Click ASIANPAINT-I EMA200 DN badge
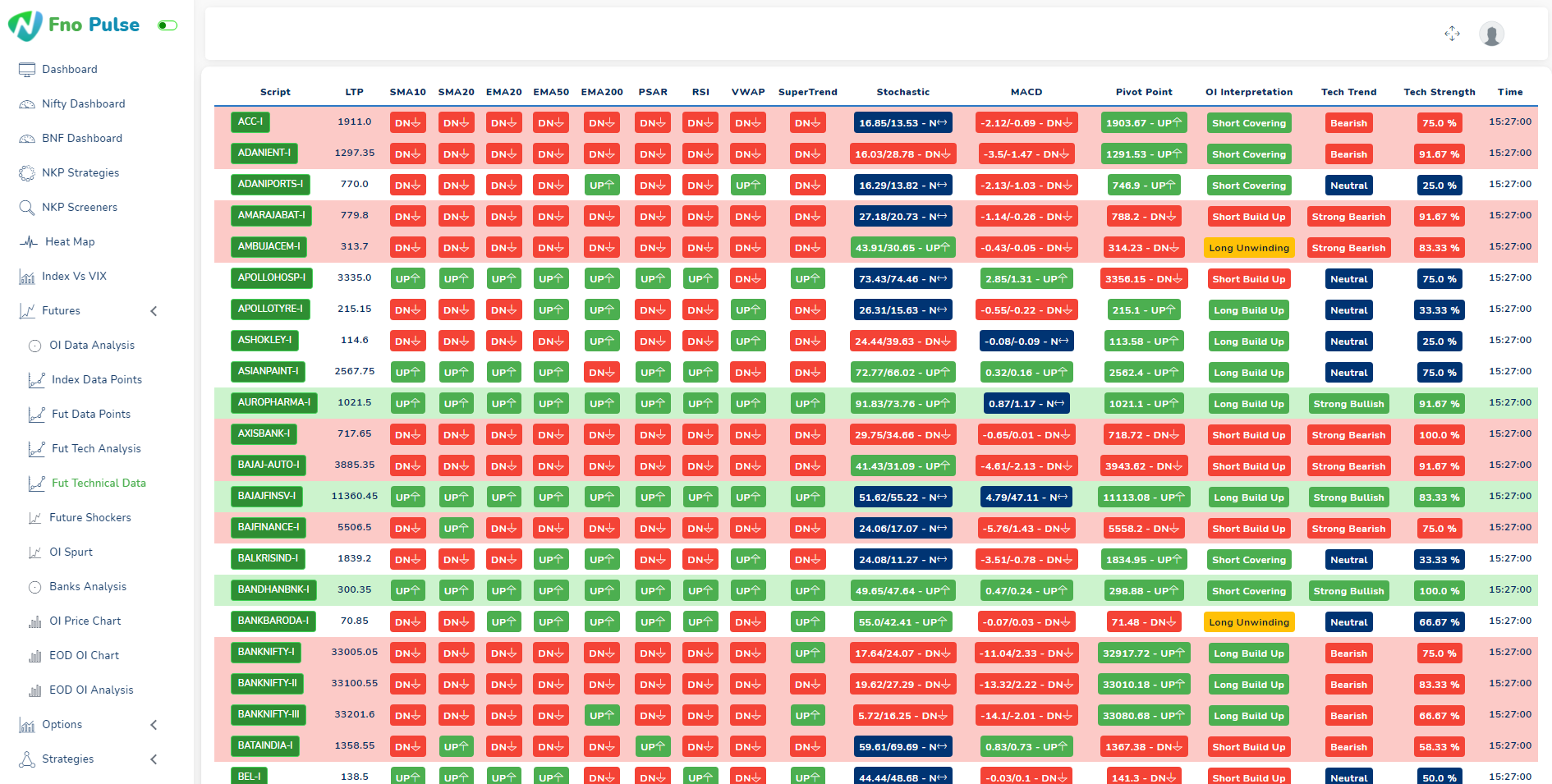This screenshot has height=784, width=1552. pyautogui.click(x=601, y=373)
